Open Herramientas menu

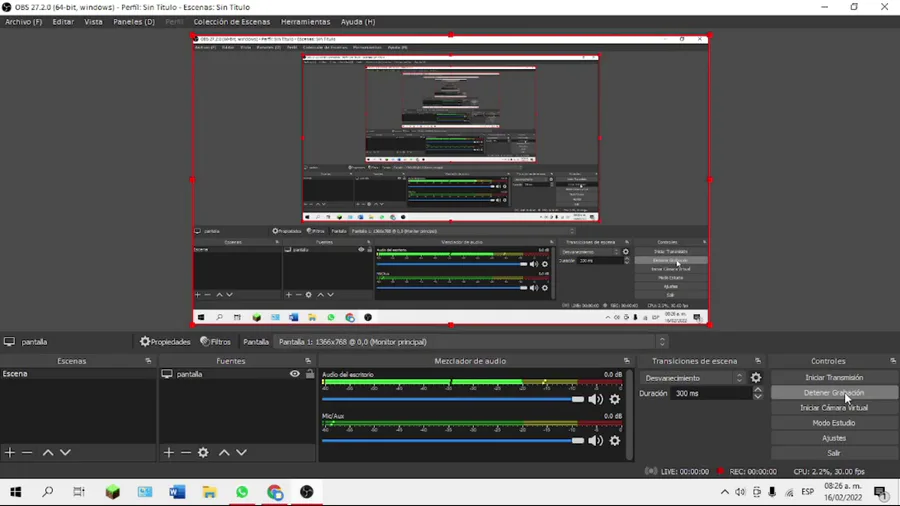[x=305, y=22]
